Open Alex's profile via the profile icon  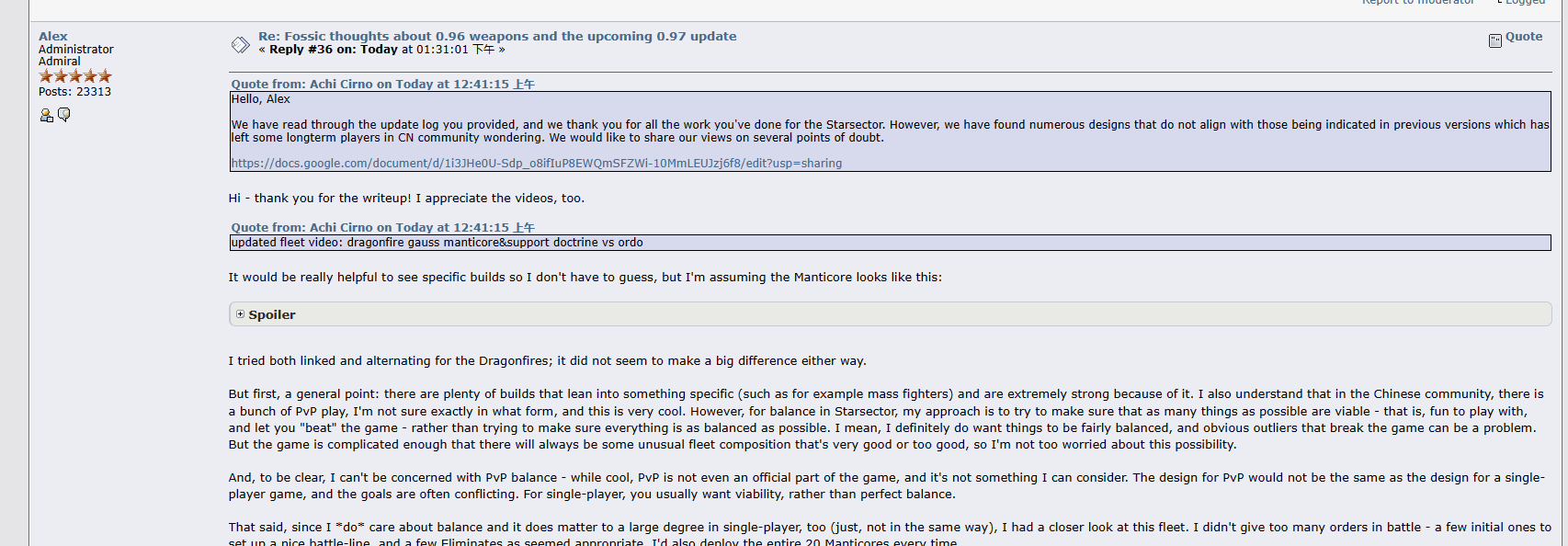46,115
